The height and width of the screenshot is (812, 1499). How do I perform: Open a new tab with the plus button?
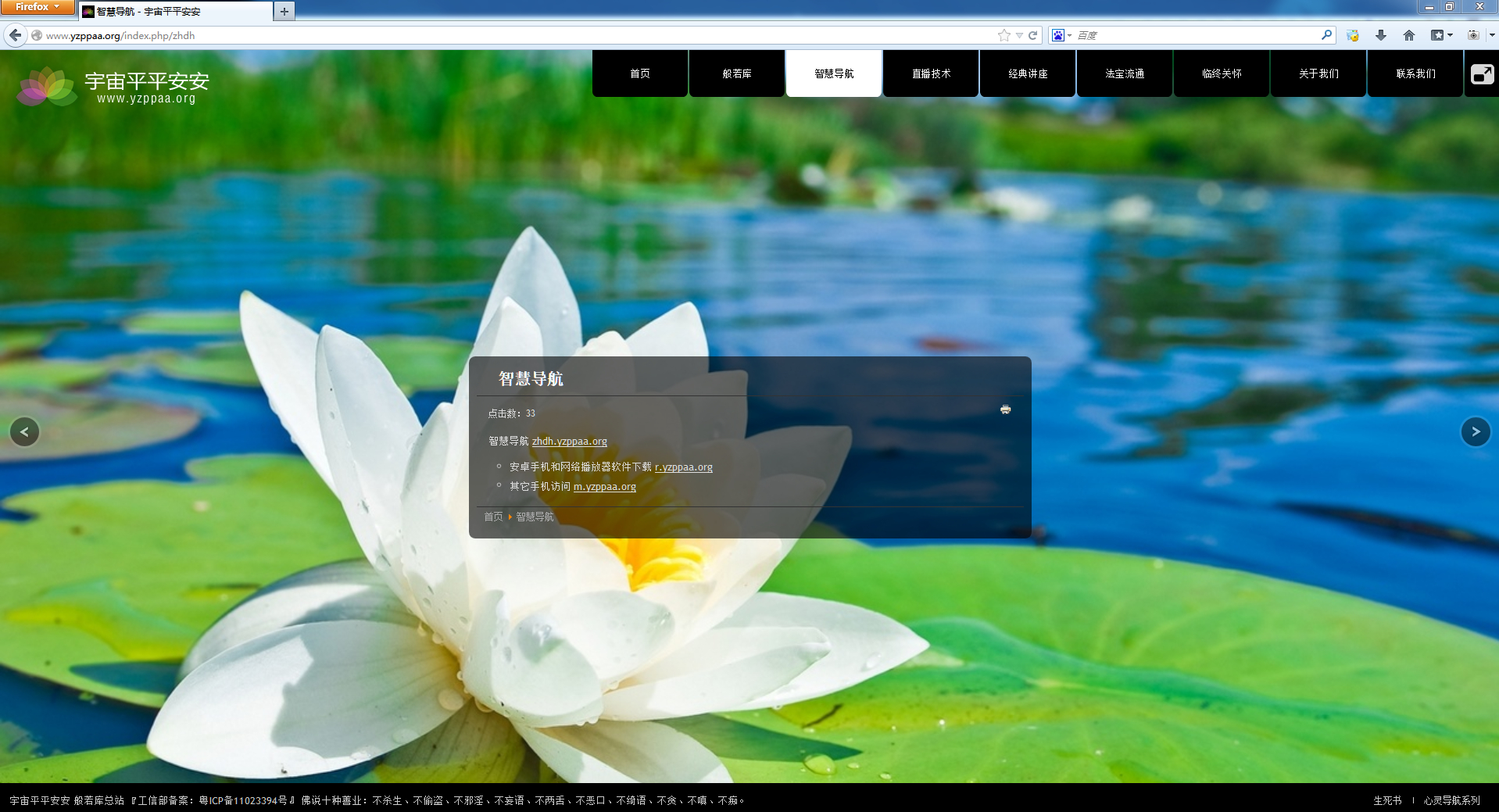(x=284, y=11)
